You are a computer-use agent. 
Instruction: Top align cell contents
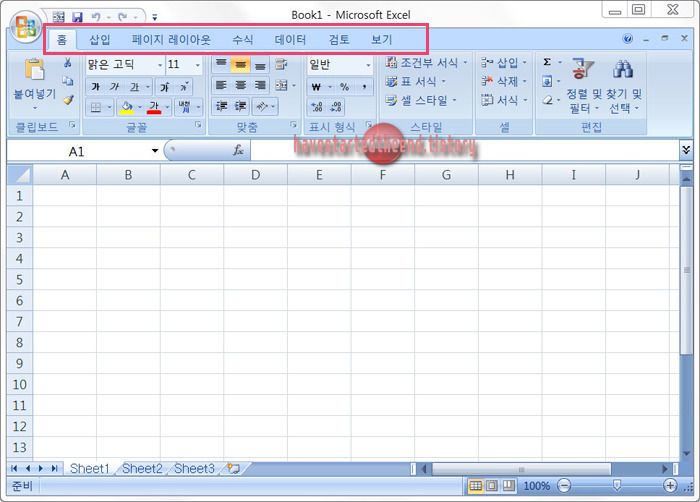pyautogui.click(x=221, y=64)
